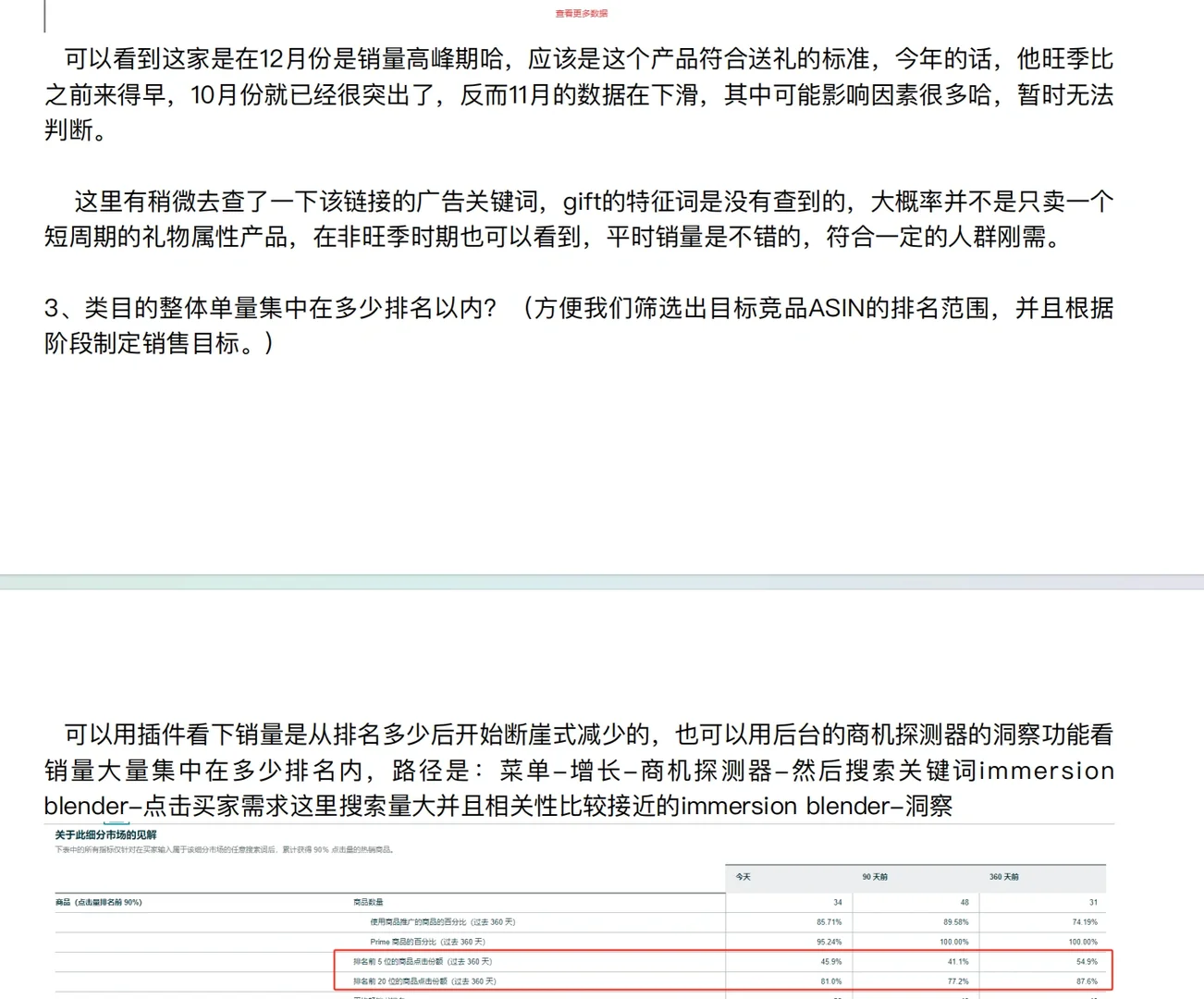1204x999 pixels.
Task: Click the 商品数量 row label
Action: 368,902
